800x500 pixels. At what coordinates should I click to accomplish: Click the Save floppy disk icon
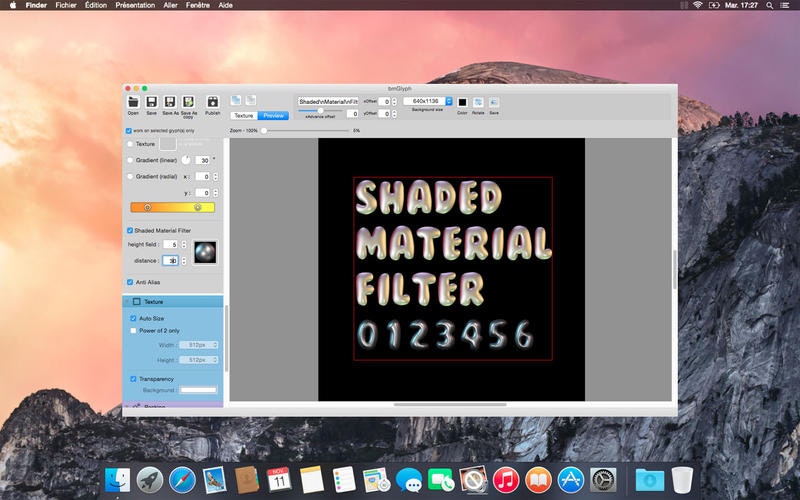[151, 102]
